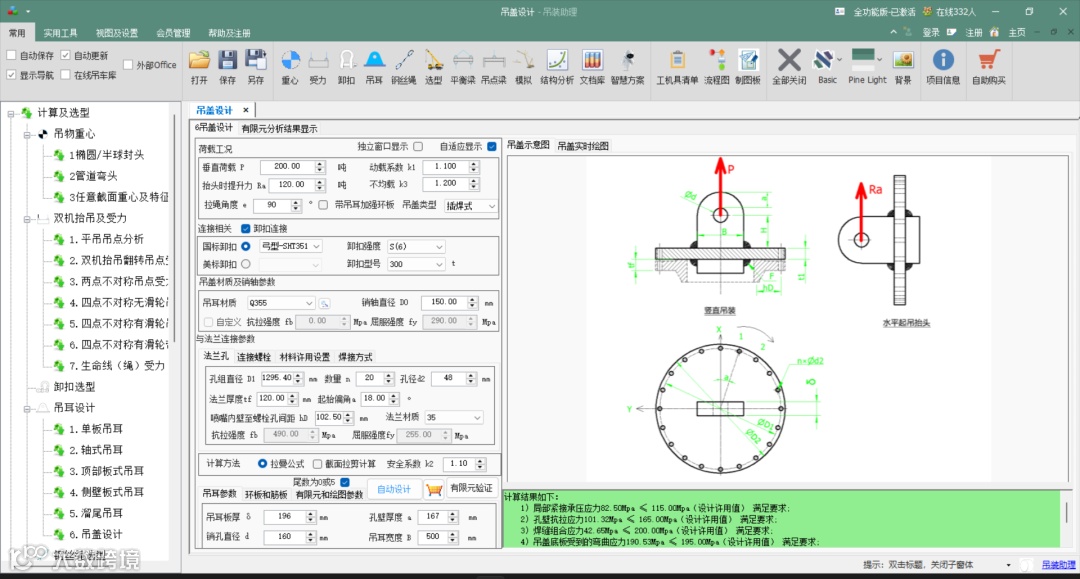Click the 登录 login link
Screen dimensions: 1080x579
pyautogui.click(x=931, y=32)
